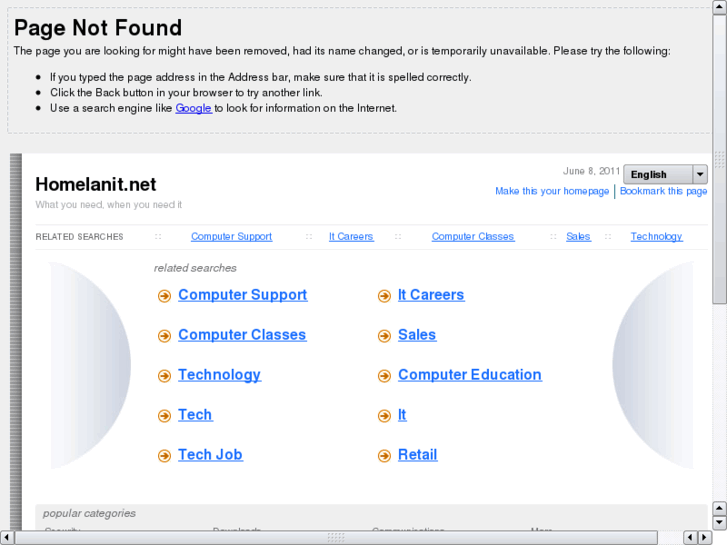This screenshot has height=545, width=727.
Task: Select Technology in top related searches row
Action: pyautogui.click(x=656, y=237)
